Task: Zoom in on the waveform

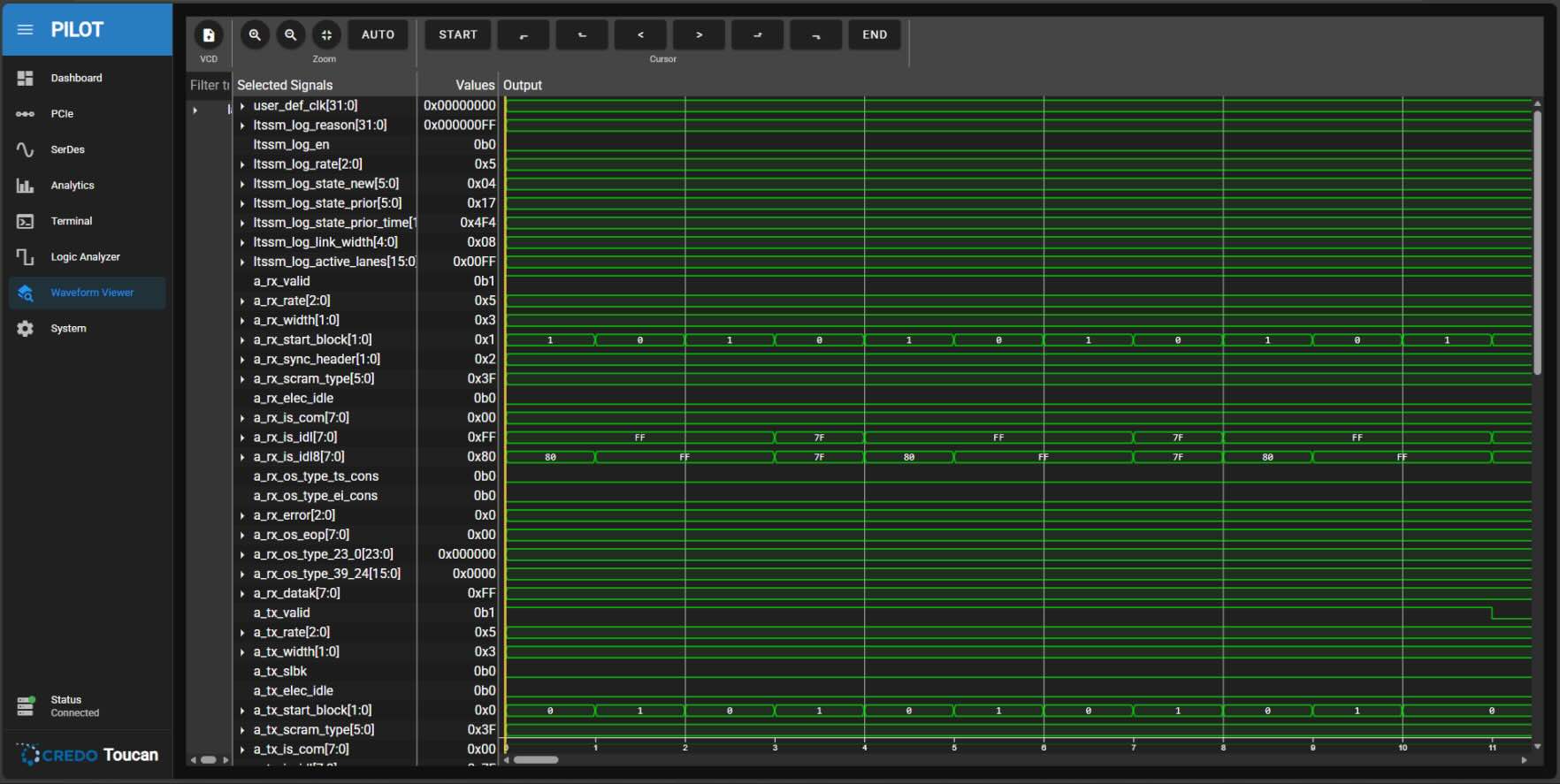Action: click(x=255, y=35)
